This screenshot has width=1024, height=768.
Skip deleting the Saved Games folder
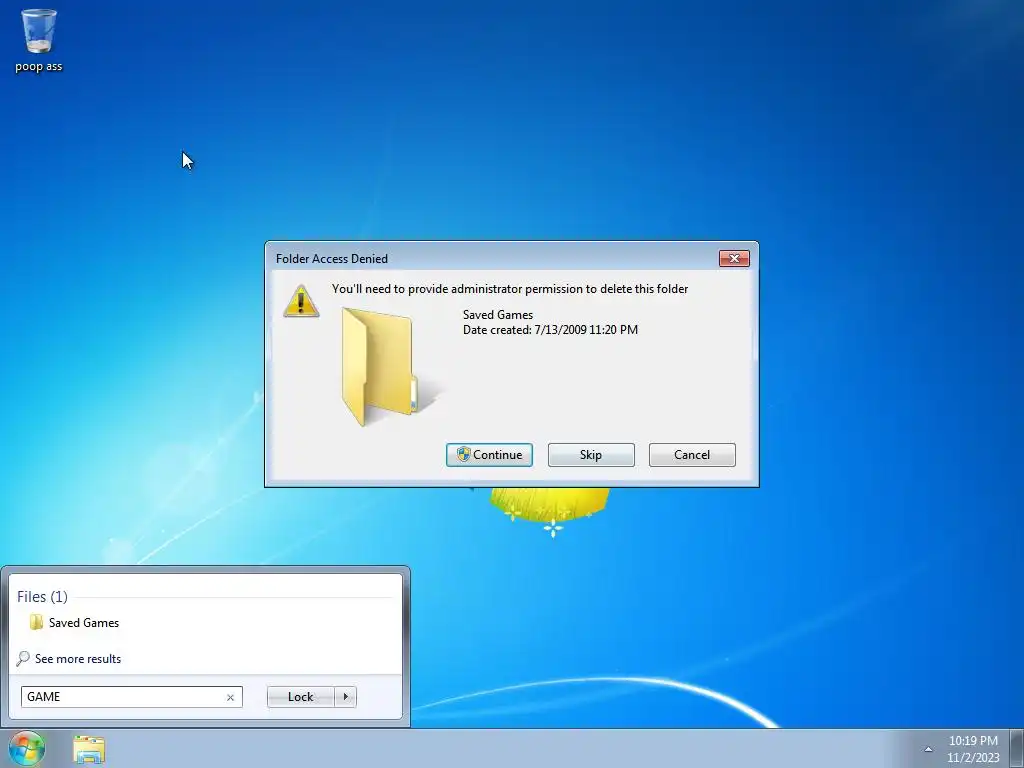591,455
